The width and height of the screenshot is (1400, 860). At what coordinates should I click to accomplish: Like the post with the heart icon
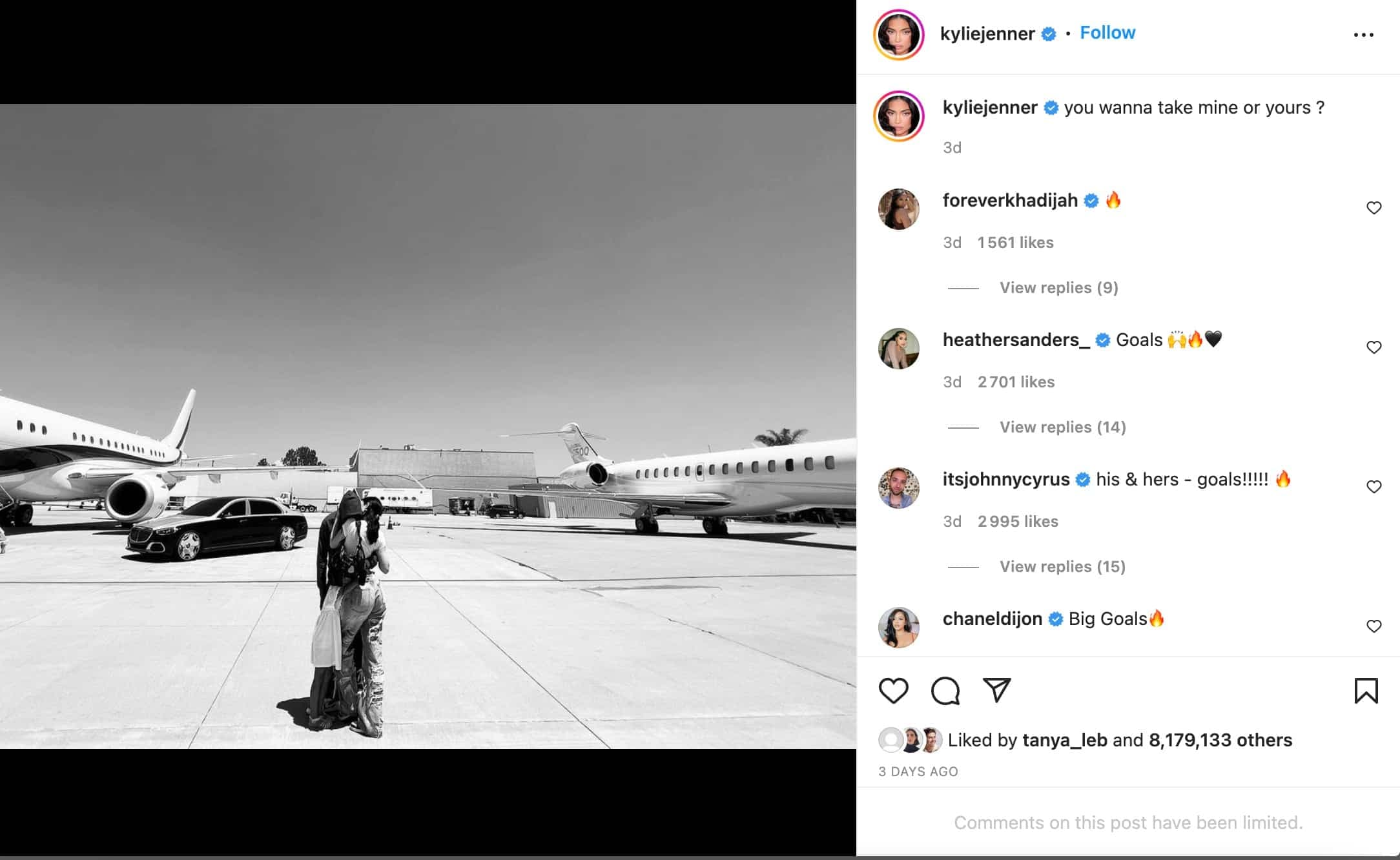coord(894,691)
